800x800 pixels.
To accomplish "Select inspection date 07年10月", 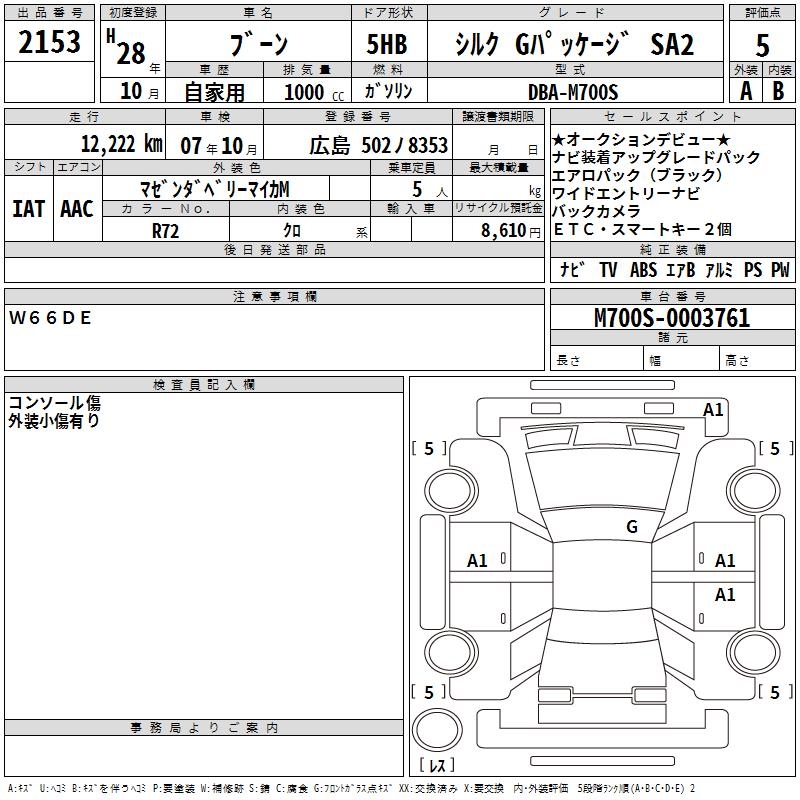I will (219, 146).
